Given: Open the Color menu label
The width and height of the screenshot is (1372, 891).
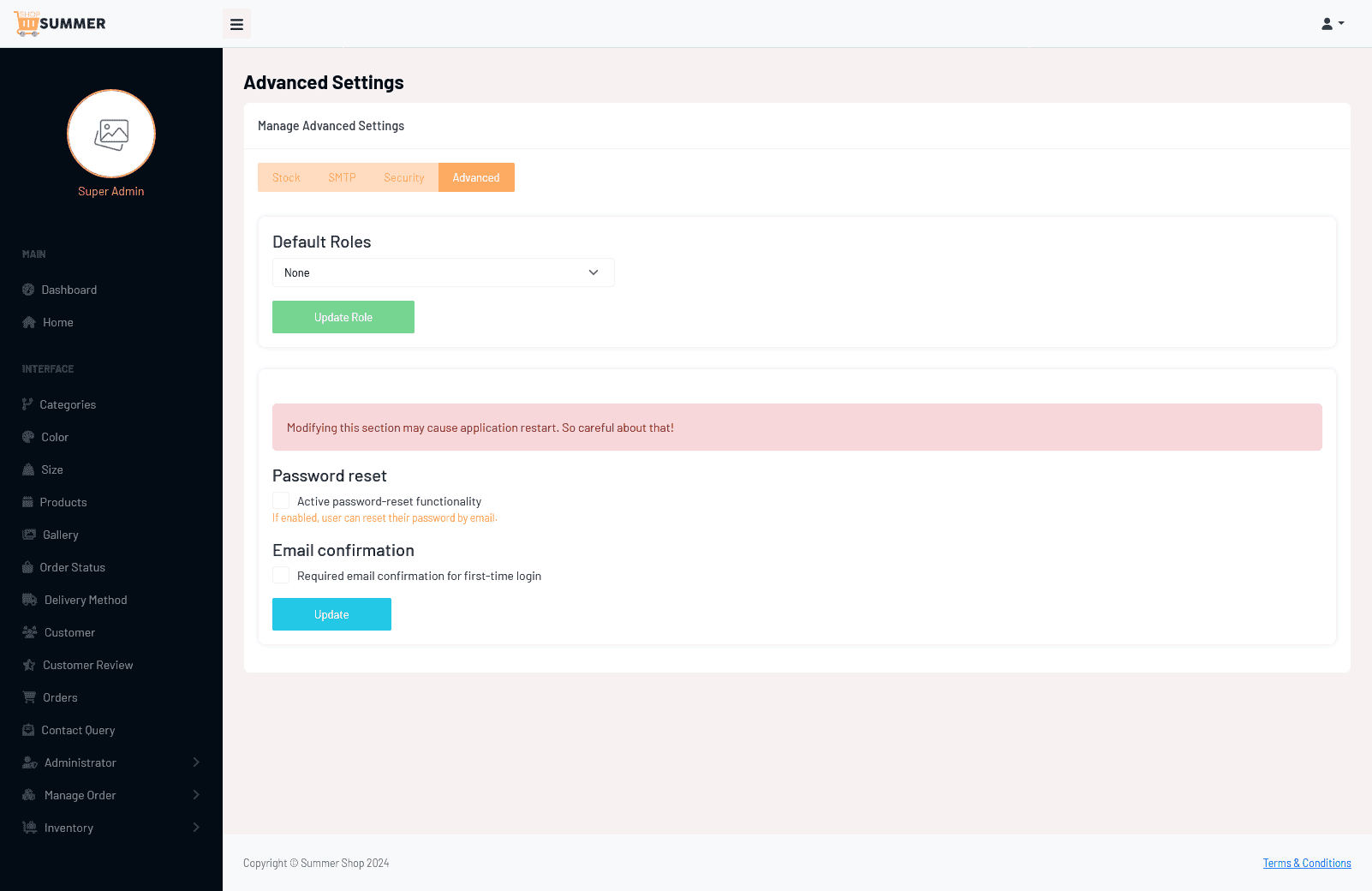Looking at the screenshot, I should 55,437.
